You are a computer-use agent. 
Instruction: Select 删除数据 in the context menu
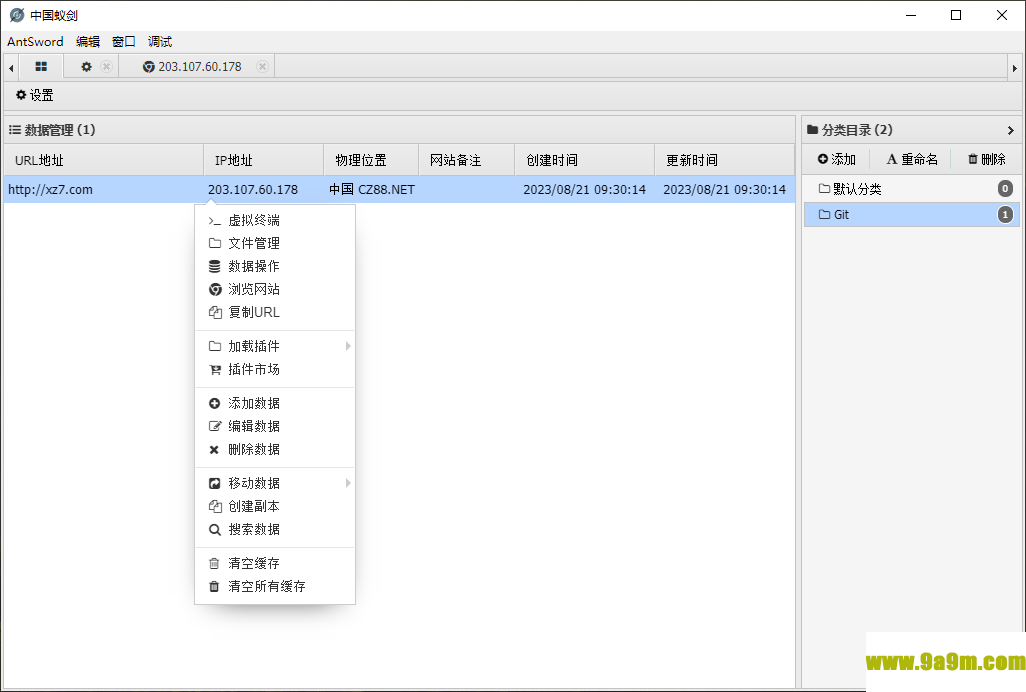[x=275, y=449]
